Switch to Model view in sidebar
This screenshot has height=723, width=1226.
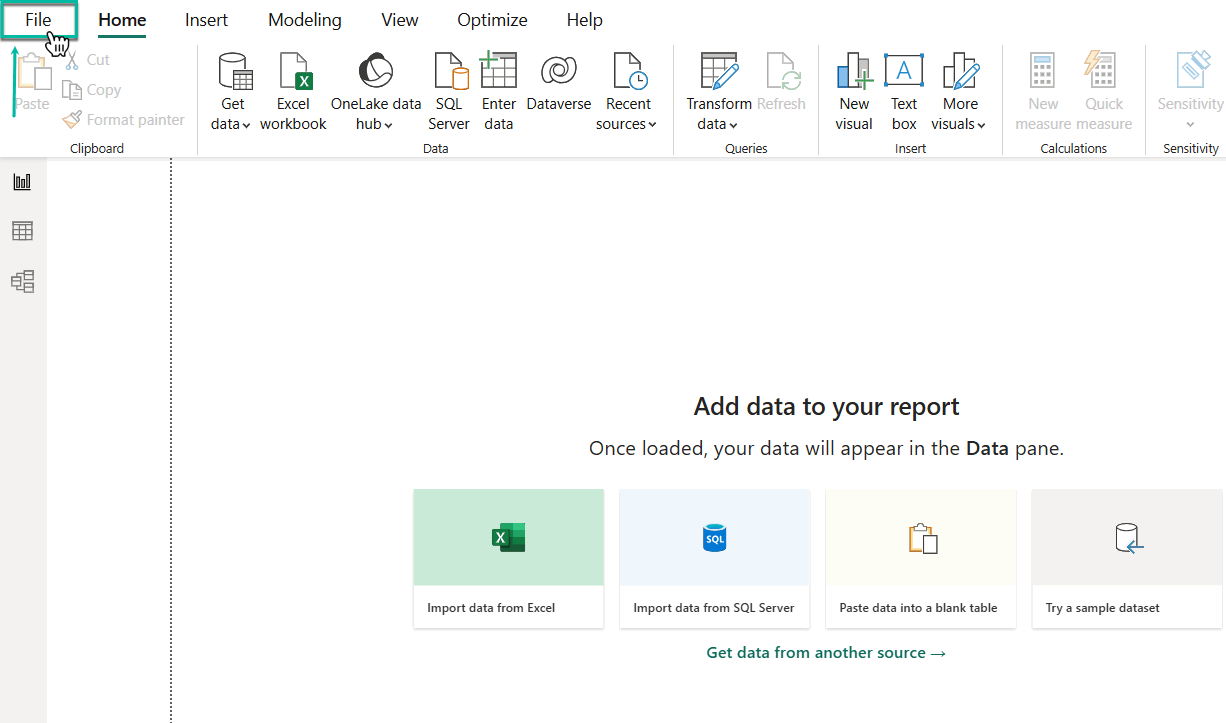[22, 282]
